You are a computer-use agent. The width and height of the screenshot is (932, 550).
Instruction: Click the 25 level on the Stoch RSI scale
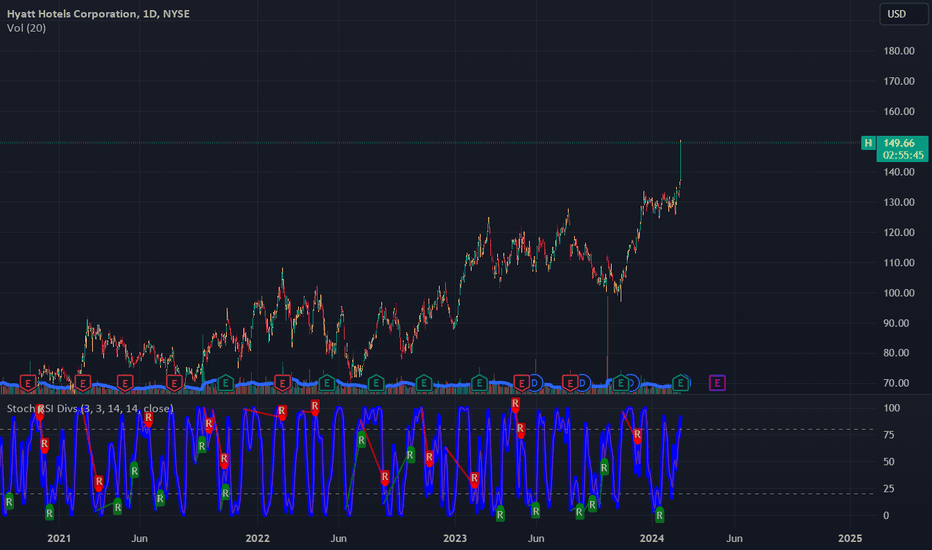point(888,489)
